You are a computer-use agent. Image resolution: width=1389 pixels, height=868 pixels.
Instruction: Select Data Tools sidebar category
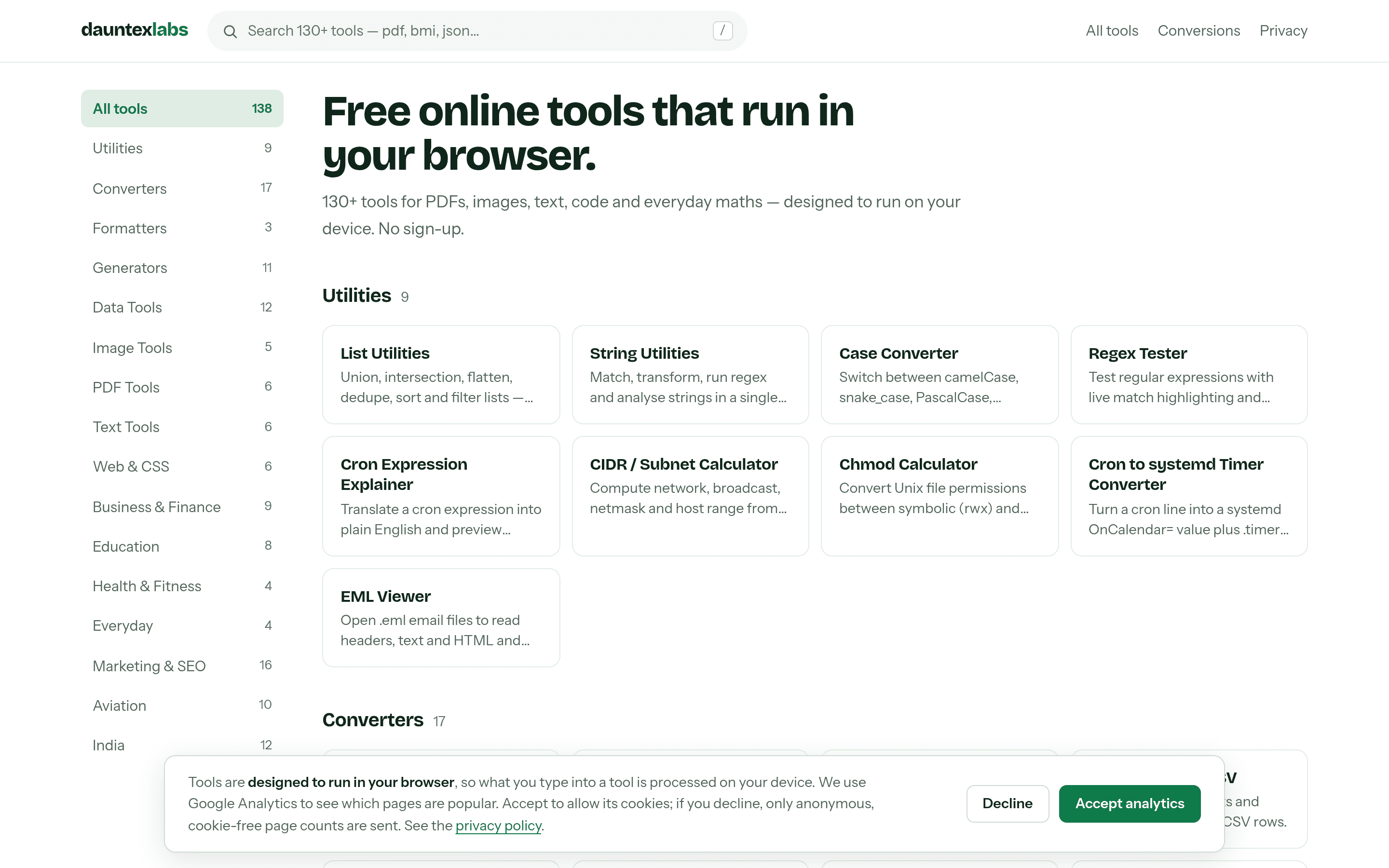(x=182, y=307)
